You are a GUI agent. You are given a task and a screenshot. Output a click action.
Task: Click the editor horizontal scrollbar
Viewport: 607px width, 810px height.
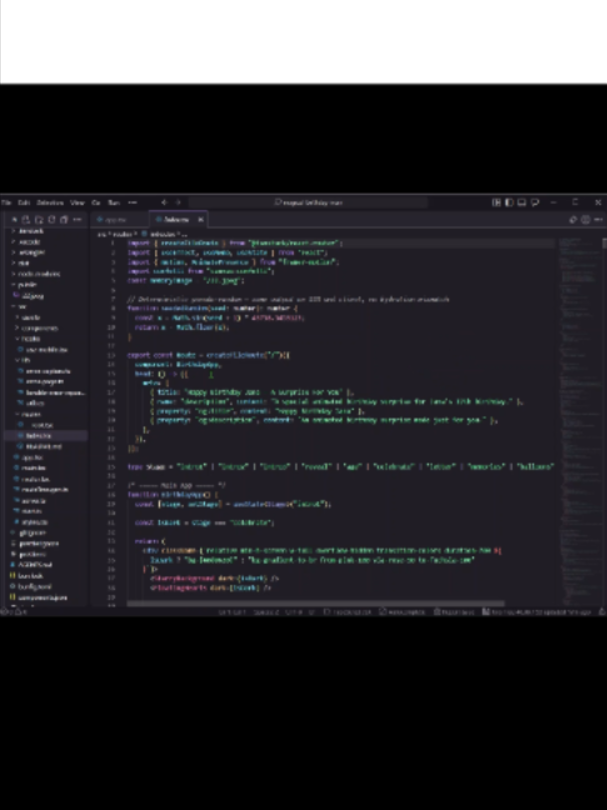[315, 603]
